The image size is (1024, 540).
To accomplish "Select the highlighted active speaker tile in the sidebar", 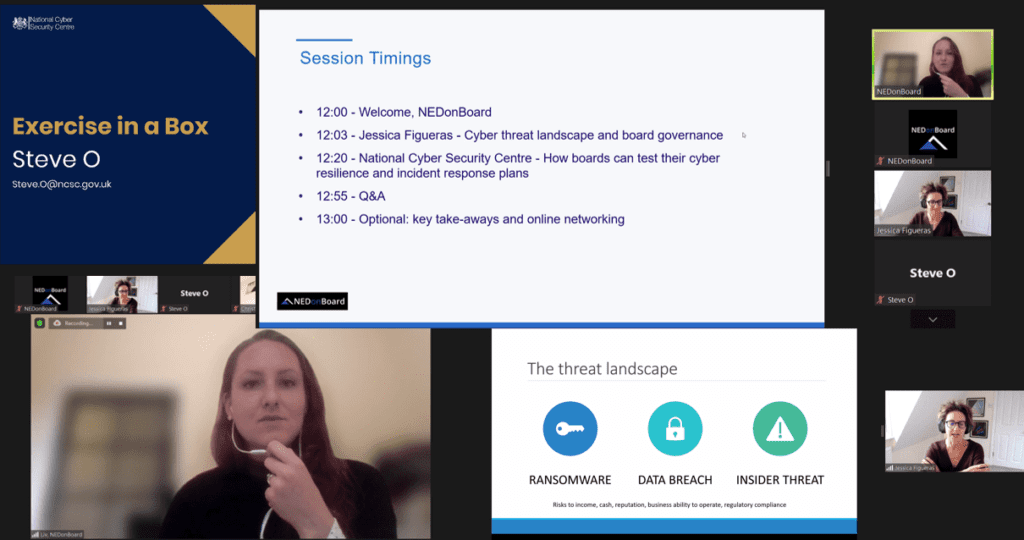I will [933, 64].
